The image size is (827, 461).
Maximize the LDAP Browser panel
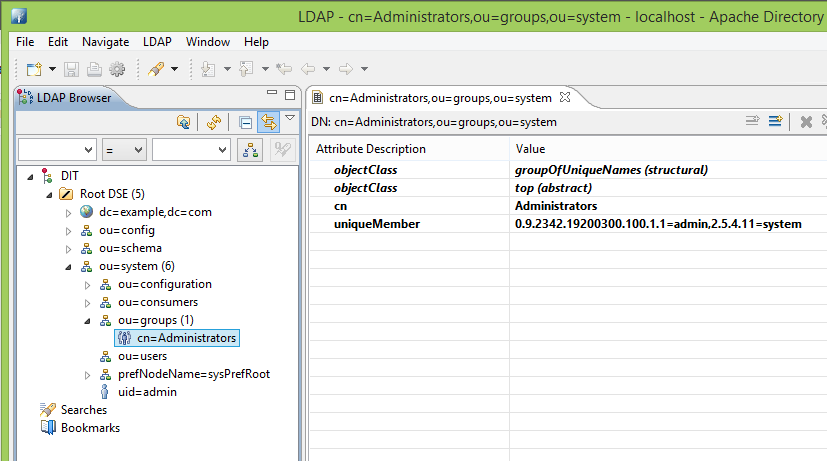[x=290, y=95]
